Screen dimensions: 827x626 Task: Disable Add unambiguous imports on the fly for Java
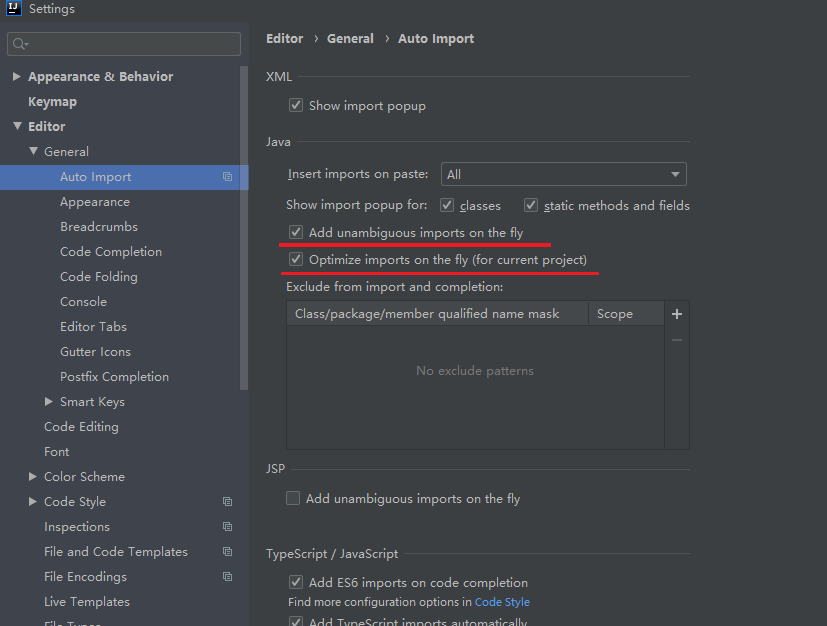[x=296, y=232]
